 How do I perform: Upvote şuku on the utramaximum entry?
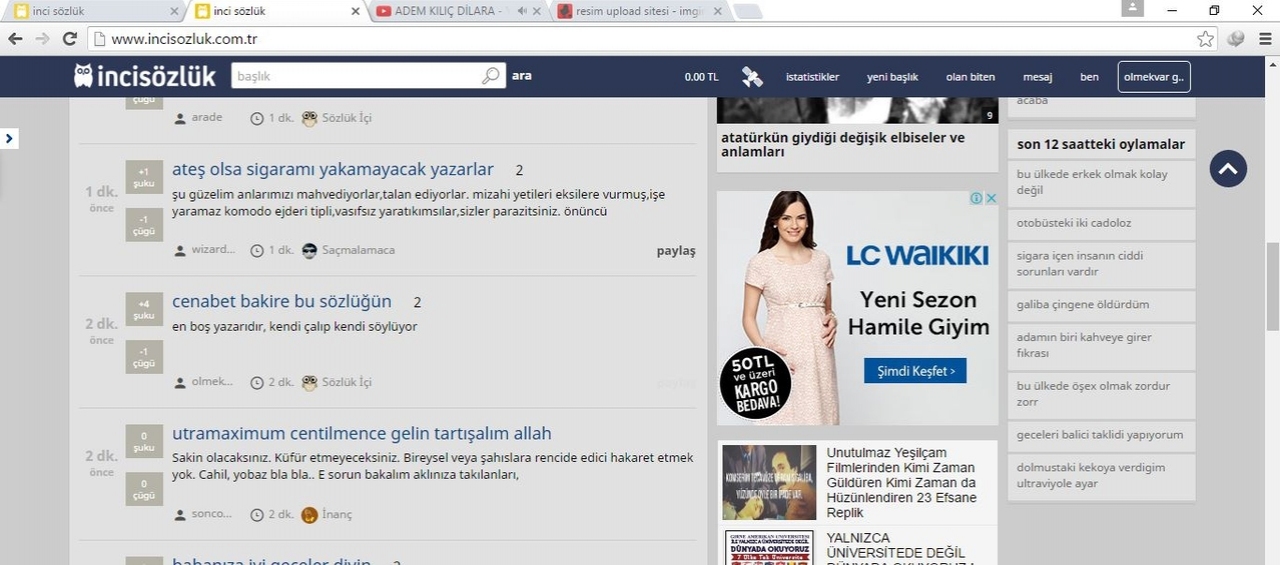point(144,442)
